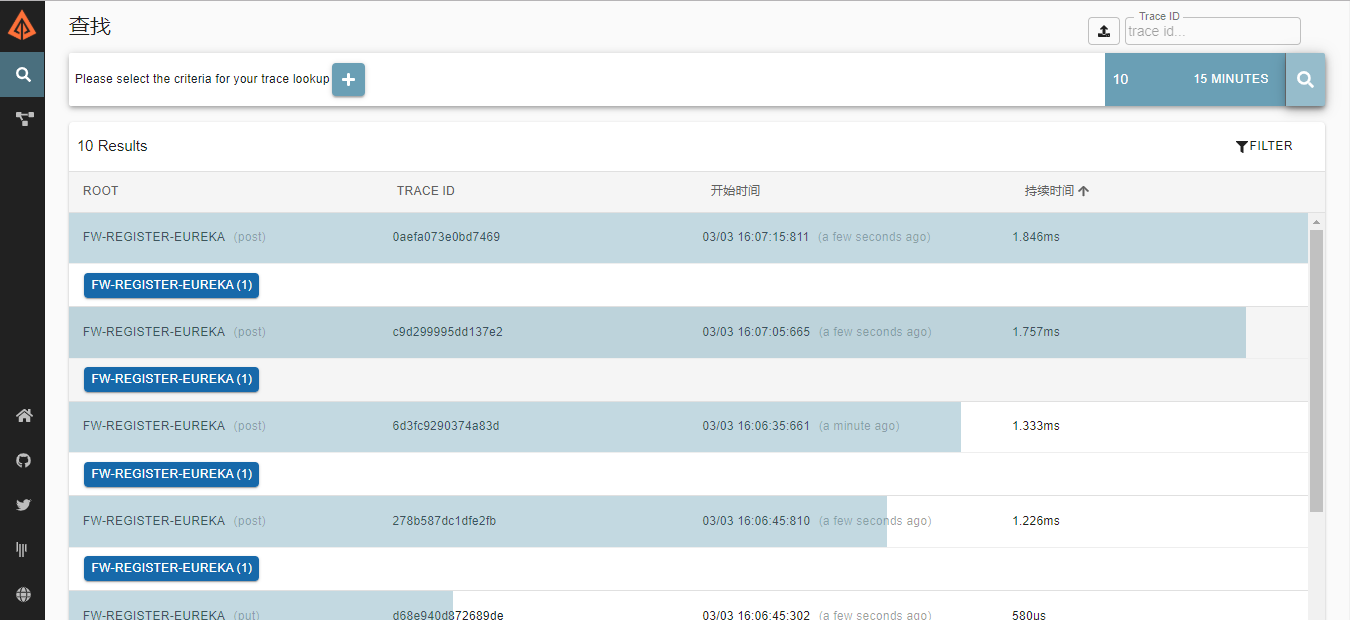Open the Dependencies graph page icon
Screen dimensions: 1350x620
coord(23,119)
